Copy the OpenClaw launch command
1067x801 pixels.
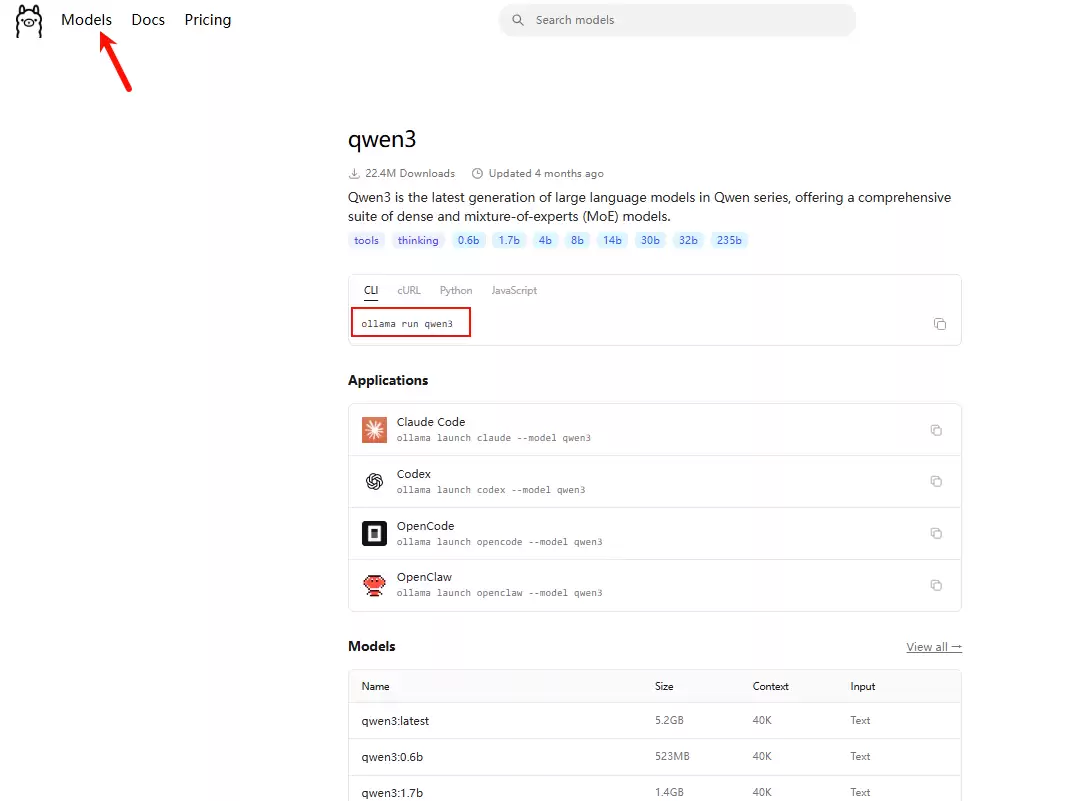click(936, 585)
